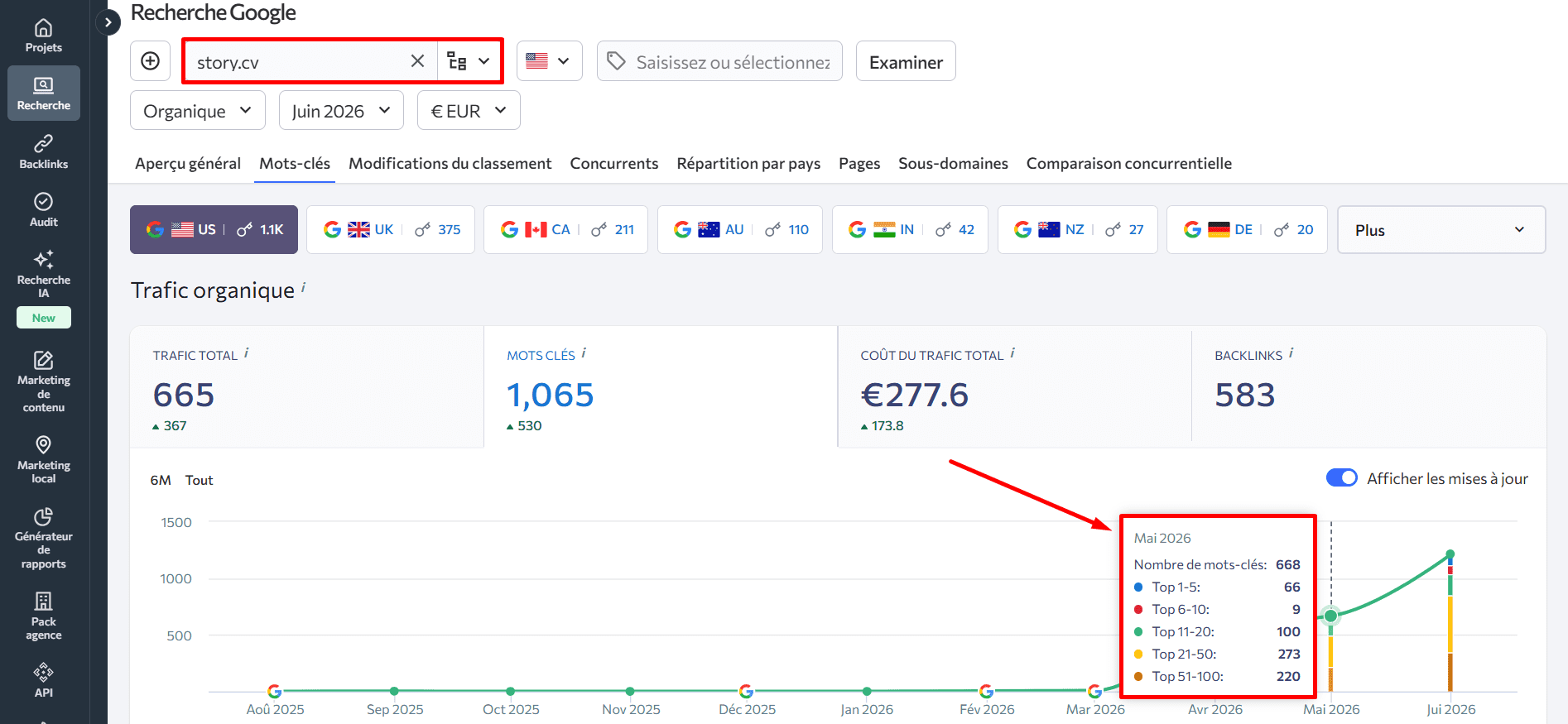
Task: Select the Mots clés metric card
Action: click(x=661, y=387)
